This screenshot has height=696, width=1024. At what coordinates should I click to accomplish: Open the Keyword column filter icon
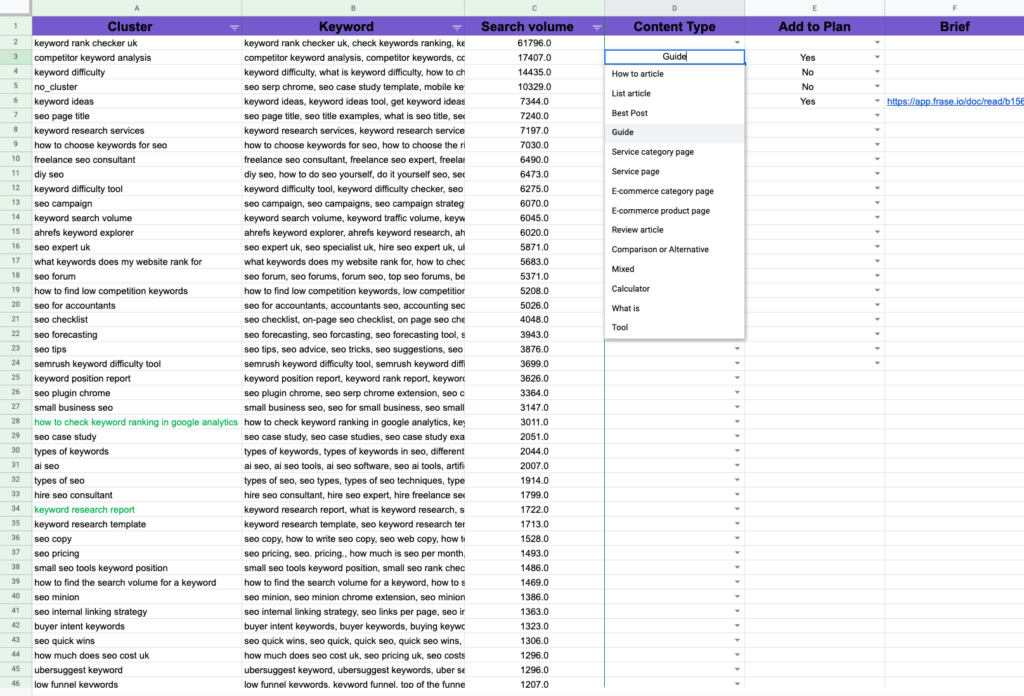click(457, 27)
